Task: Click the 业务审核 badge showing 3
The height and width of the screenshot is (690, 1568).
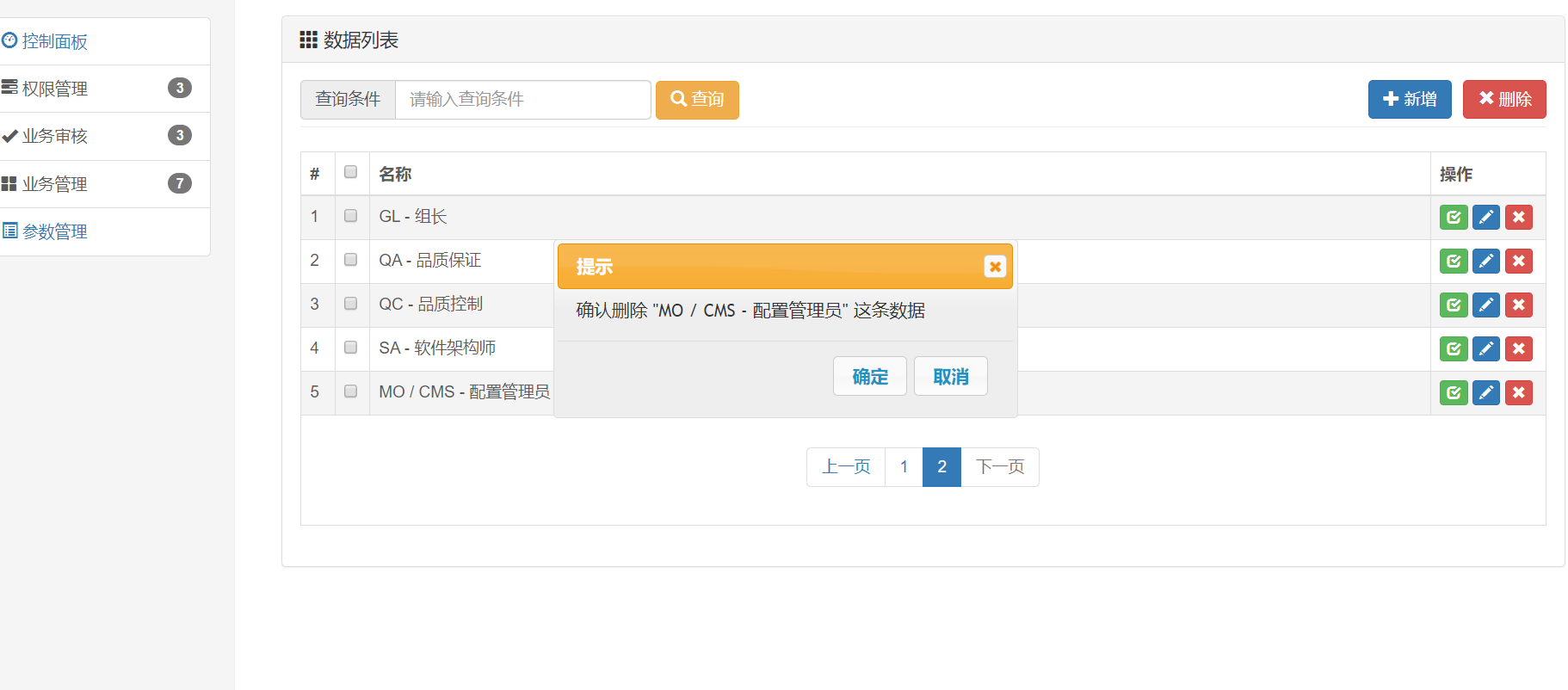Action: (x=179, y=135)
